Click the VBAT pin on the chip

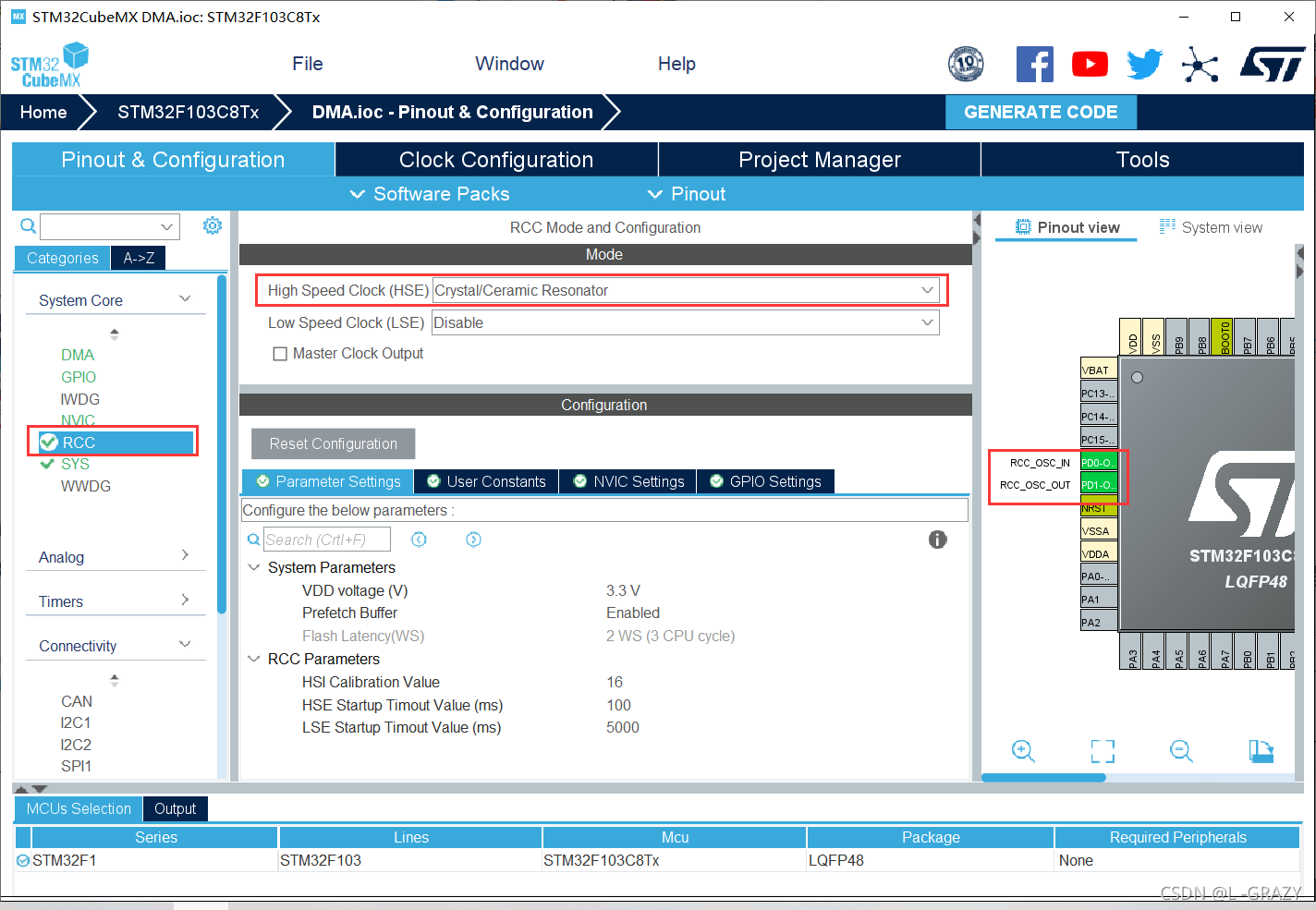tap(1099, 370)
